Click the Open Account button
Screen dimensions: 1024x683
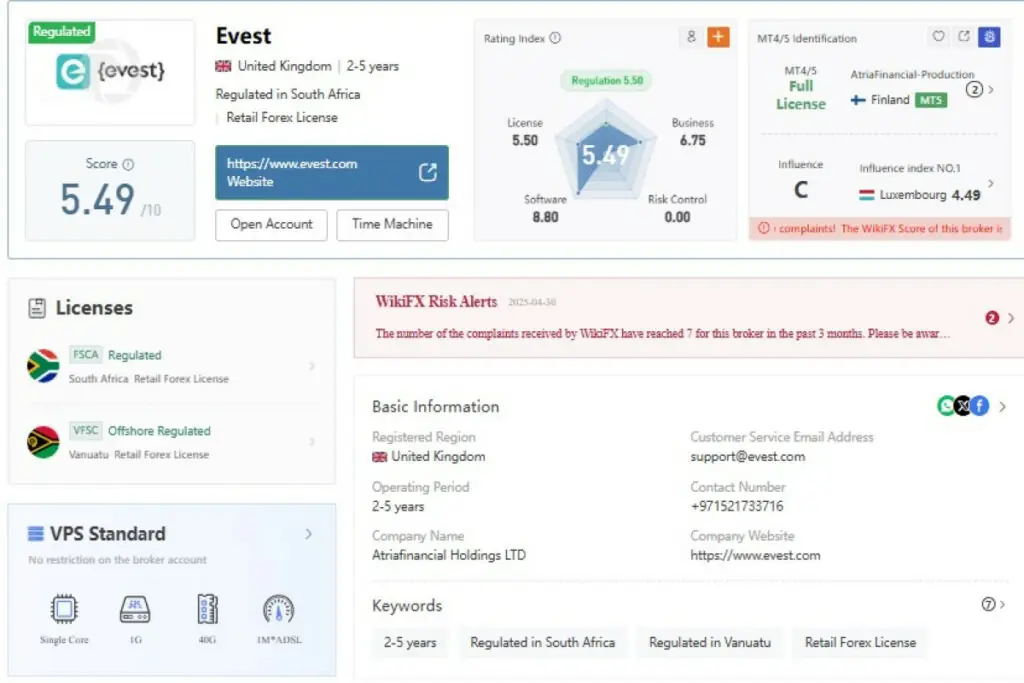point(271,224)
